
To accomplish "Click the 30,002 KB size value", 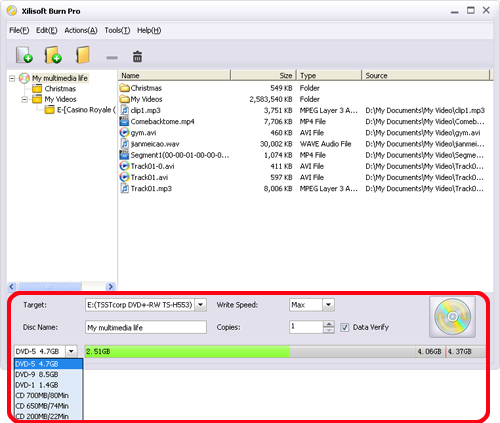I will (276, 144).
